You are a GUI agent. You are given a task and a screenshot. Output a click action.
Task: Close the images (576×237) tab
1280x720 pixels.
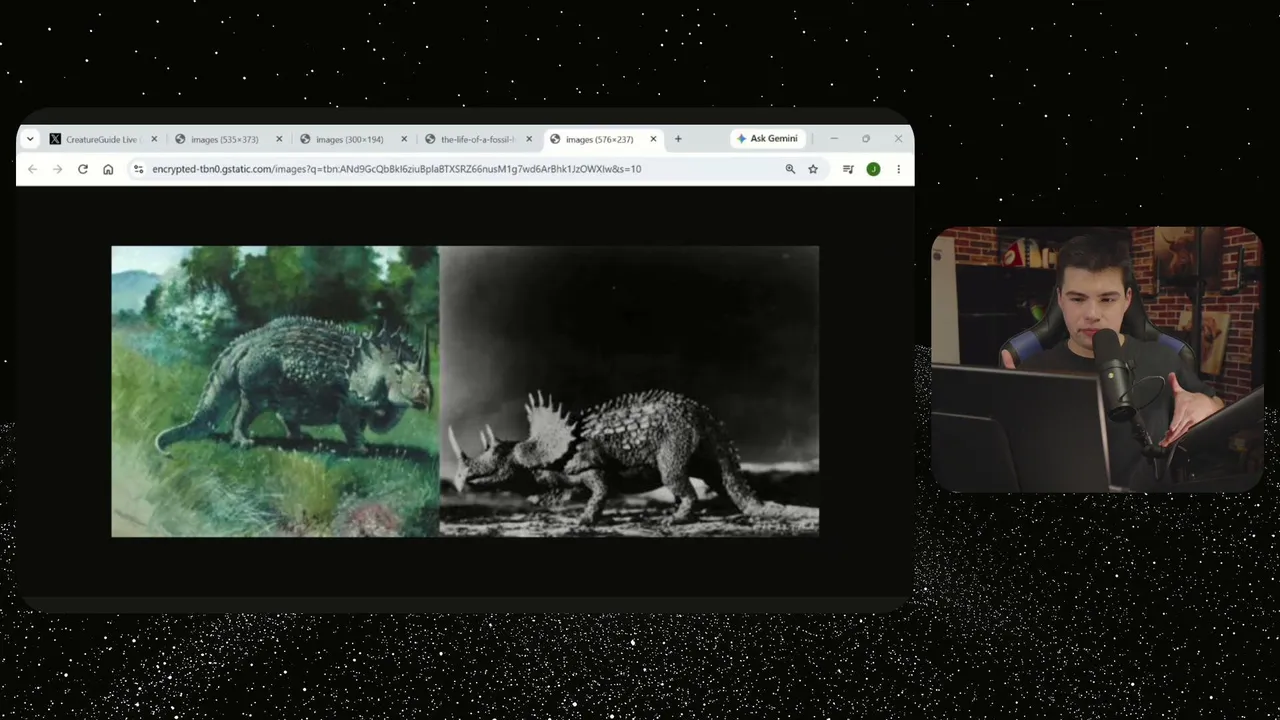tap(654, 139)
